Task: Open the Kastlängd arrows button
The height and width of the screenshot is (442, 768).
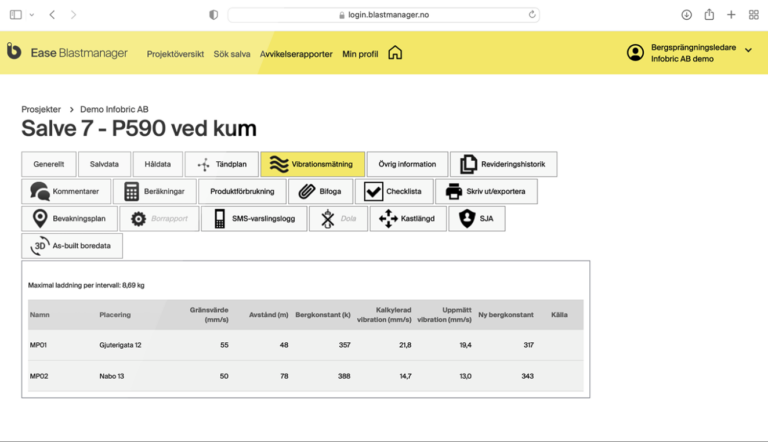Action: (407, 219)
